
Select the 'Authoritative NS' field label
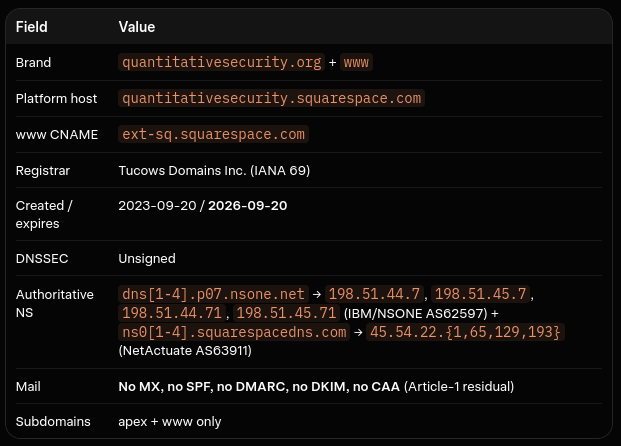(x=55, y=304)
